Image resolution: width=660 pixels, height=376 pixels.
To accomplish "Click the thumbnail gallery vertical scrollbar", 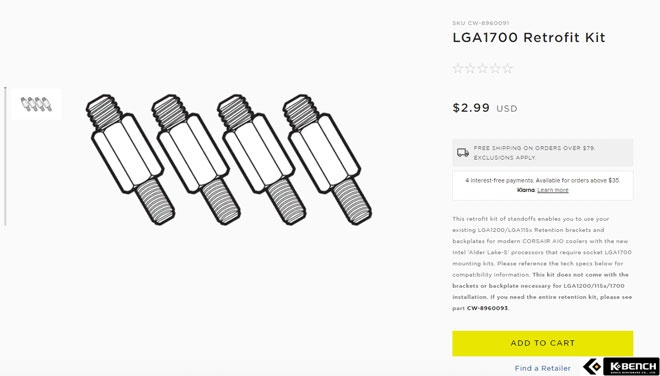I will pyautogui.click(x=5, y=156).
